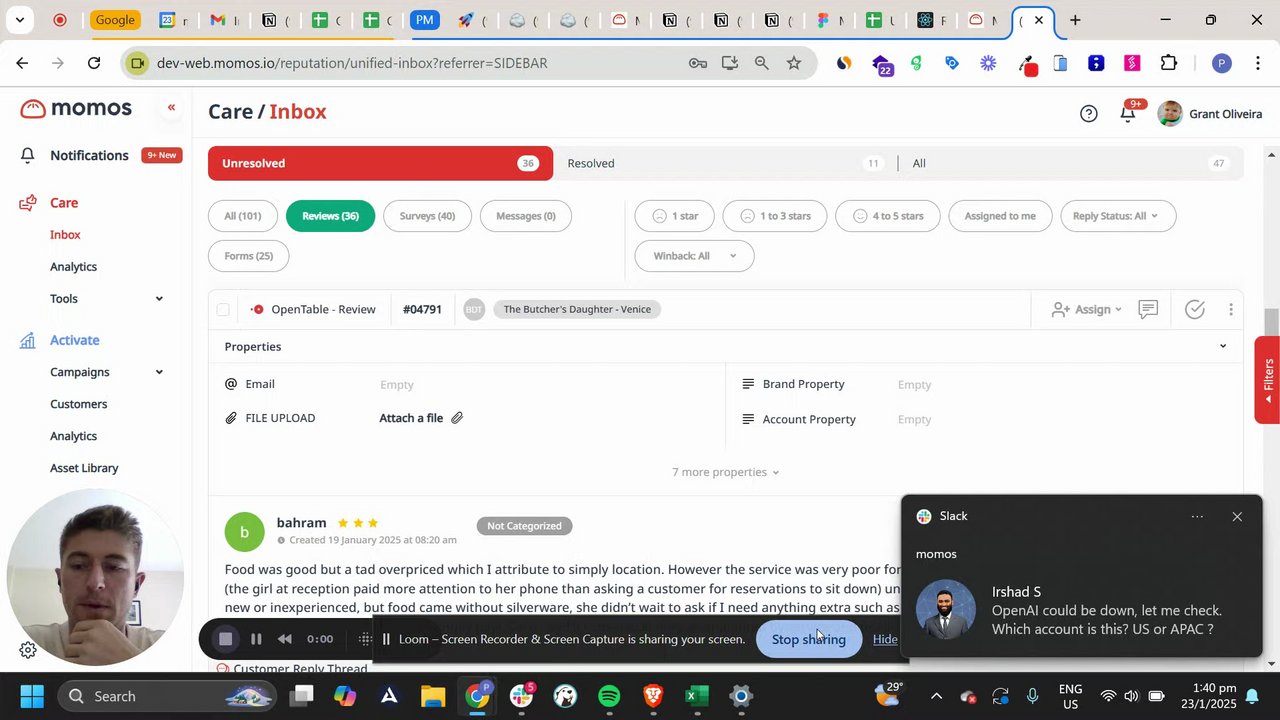Switch to the All tab
1280x720 pixels.
pos(1070,163)
